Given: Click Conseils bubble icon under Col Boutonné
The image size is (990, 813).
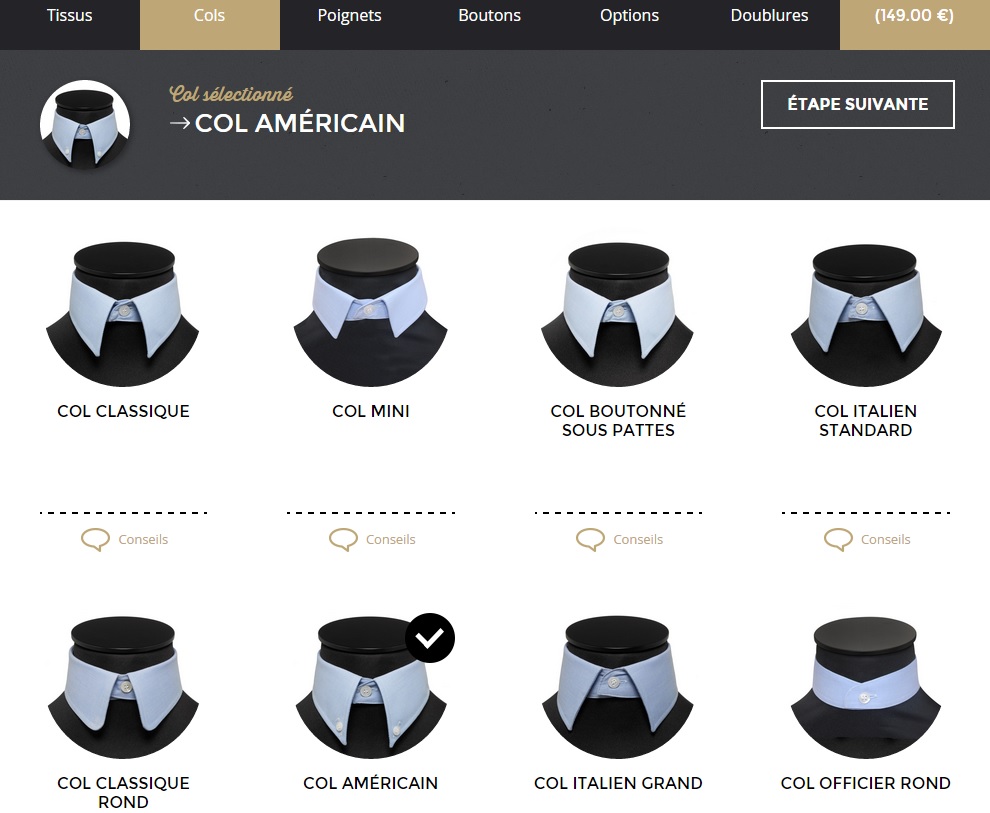Looking at the screenshot, I should [x=590, y=540].
